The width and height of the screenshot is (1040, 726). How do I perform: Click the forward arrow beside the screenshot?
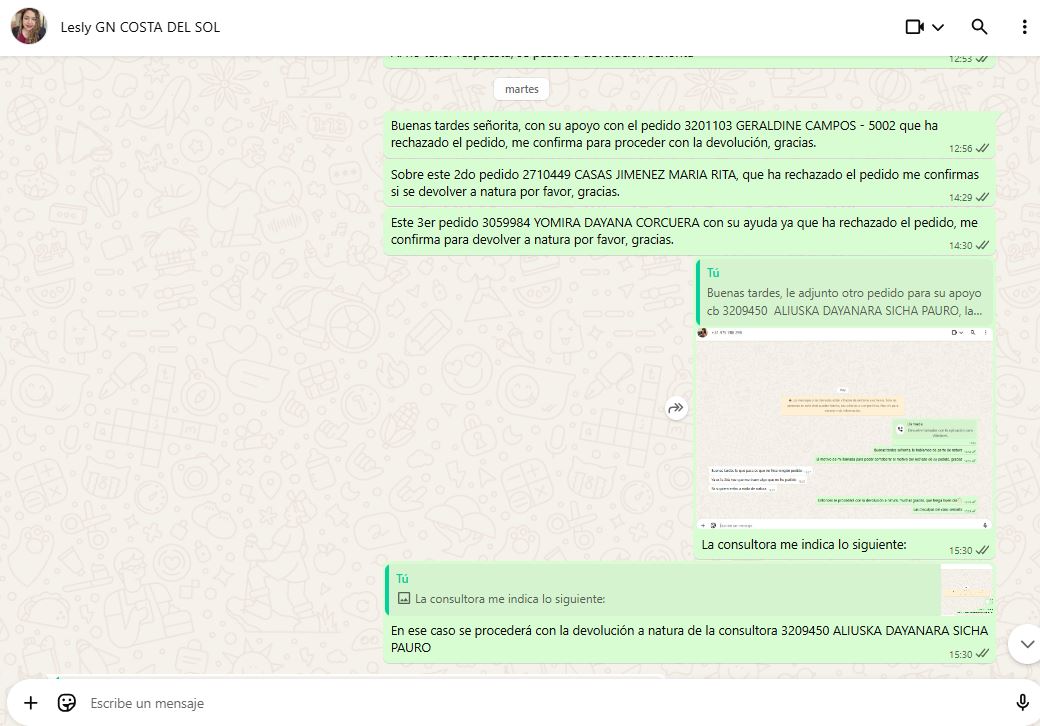tap(677, 407)
